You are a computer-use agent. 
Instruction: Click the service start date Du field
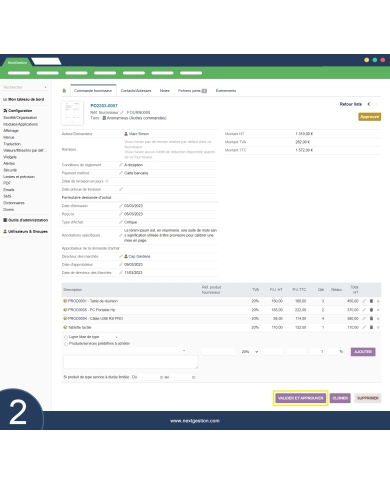point(148,377)
